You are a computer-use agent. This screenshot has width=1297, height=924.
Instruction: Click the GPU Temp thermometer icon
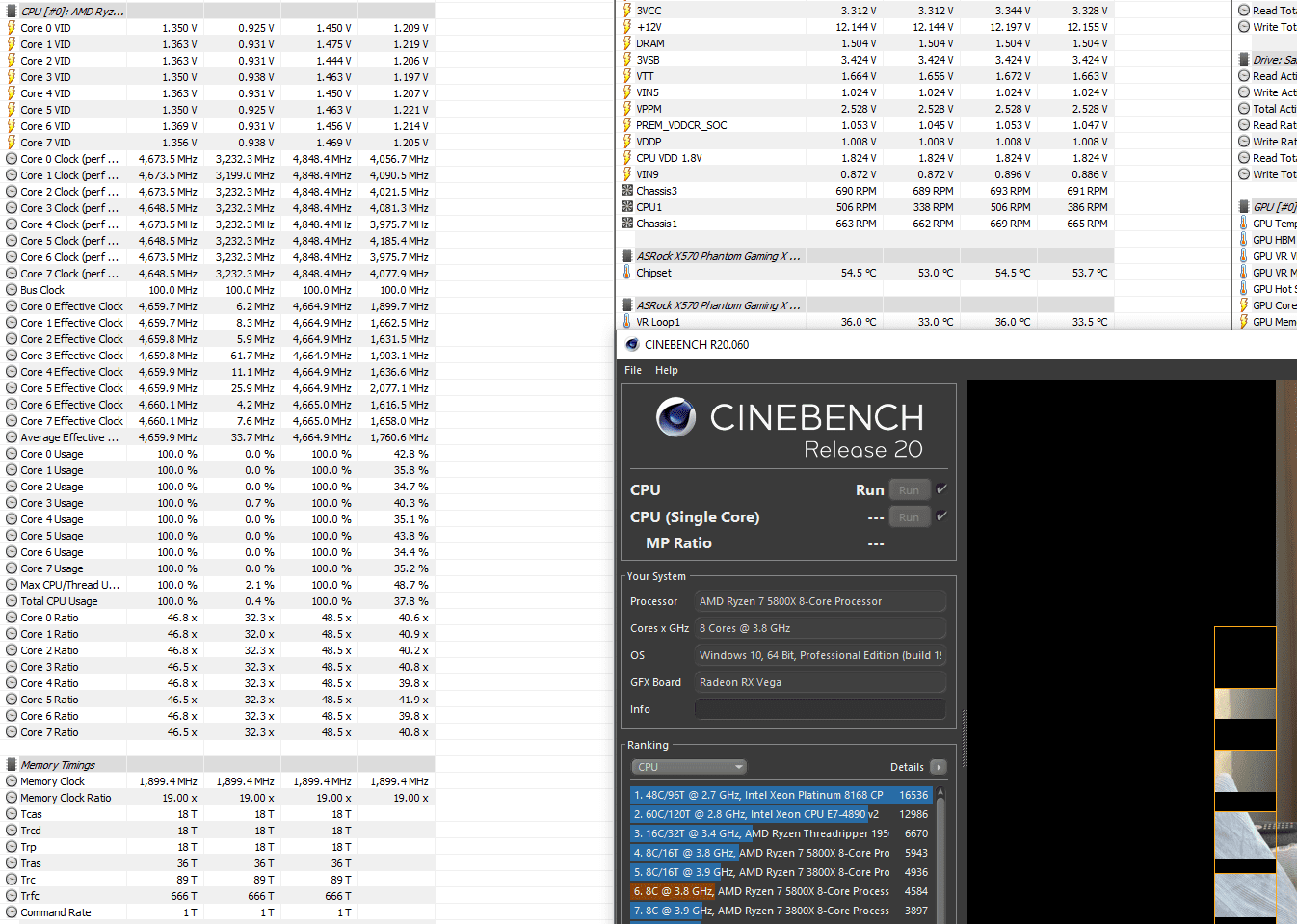[x=1244, y=224]
